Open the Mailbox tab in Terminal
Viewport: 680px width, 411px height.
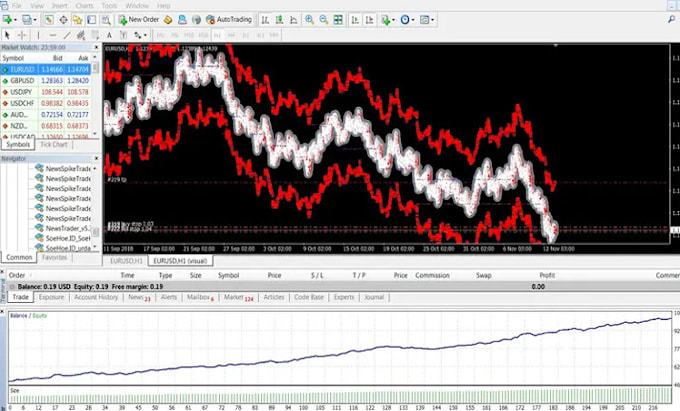tap(199, 298)
